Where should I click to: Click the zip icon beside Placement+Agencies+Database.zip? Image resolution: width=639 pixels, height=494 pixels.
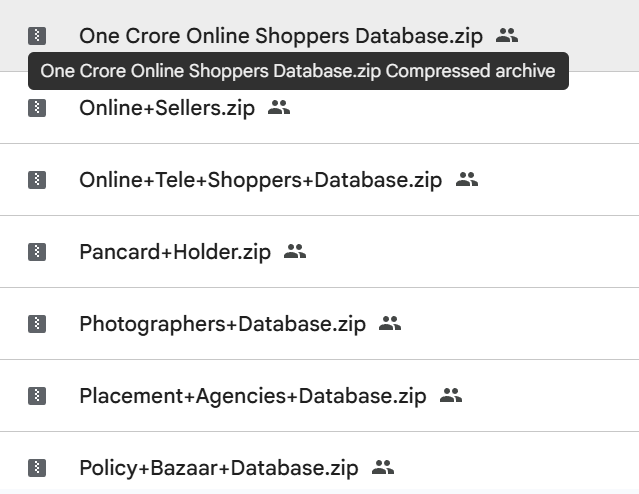[37, 396]
